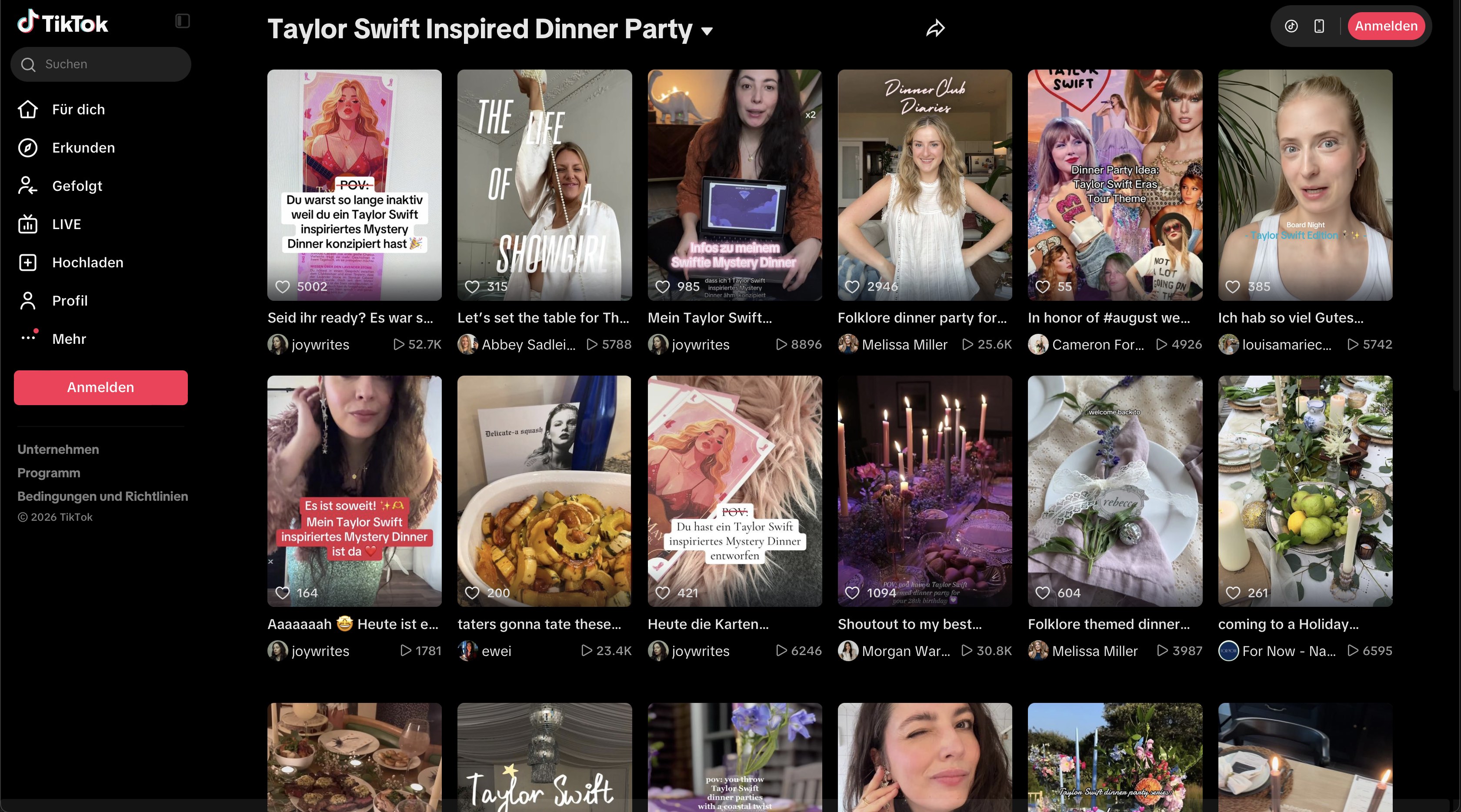Image resolution: width=1461 pixels, height=812 pixels.
Task: Click ewei's profile avatar
Action: pos(467,650)
